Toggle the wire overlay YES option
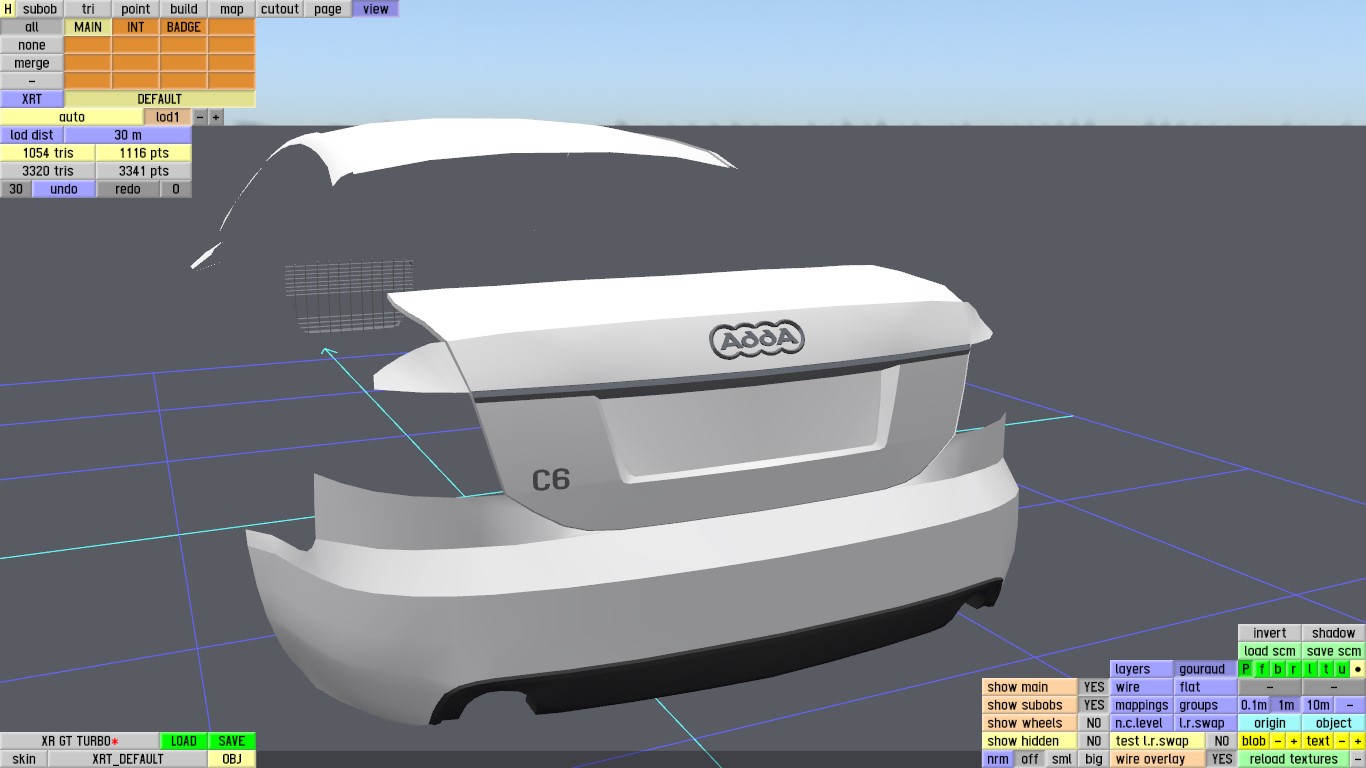The image size is (1366, 768). (x=1221, y=759)
